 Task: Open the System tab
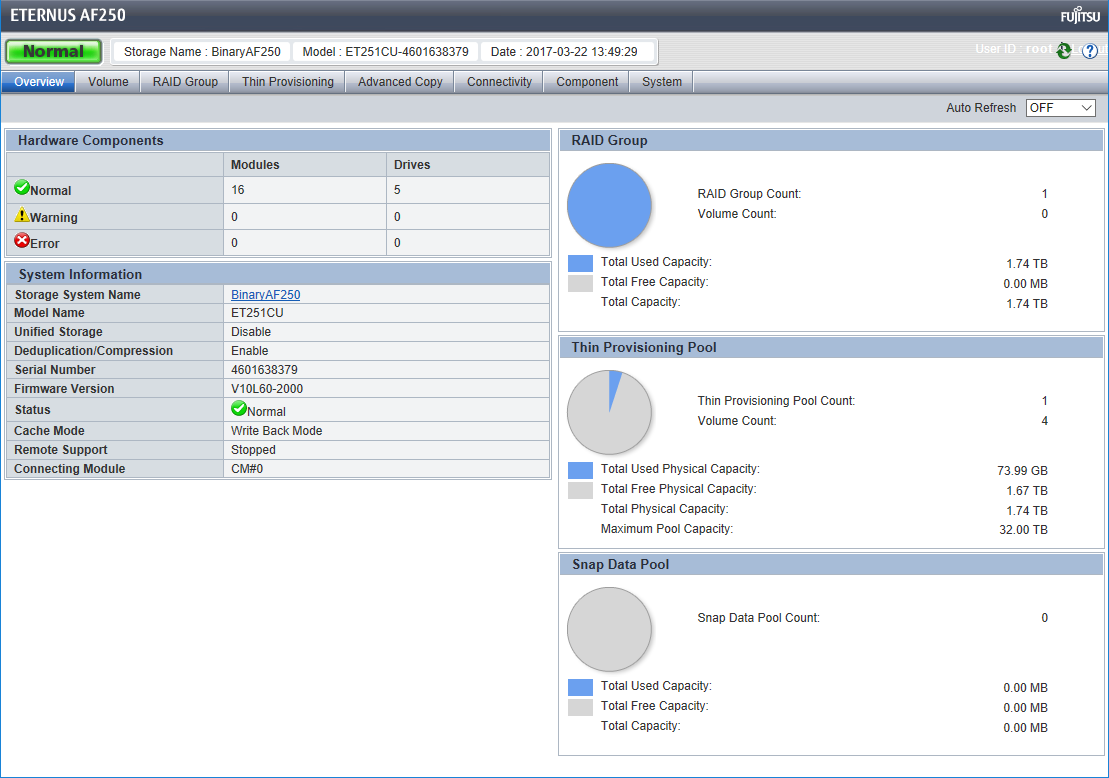(662, 82)
